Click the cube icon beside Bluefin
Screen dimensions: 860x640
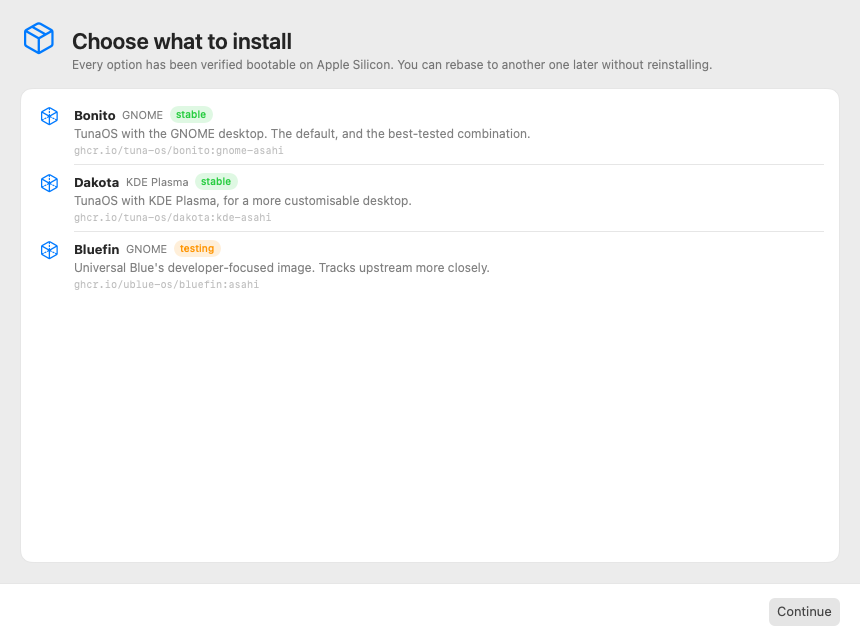(49, 250)
